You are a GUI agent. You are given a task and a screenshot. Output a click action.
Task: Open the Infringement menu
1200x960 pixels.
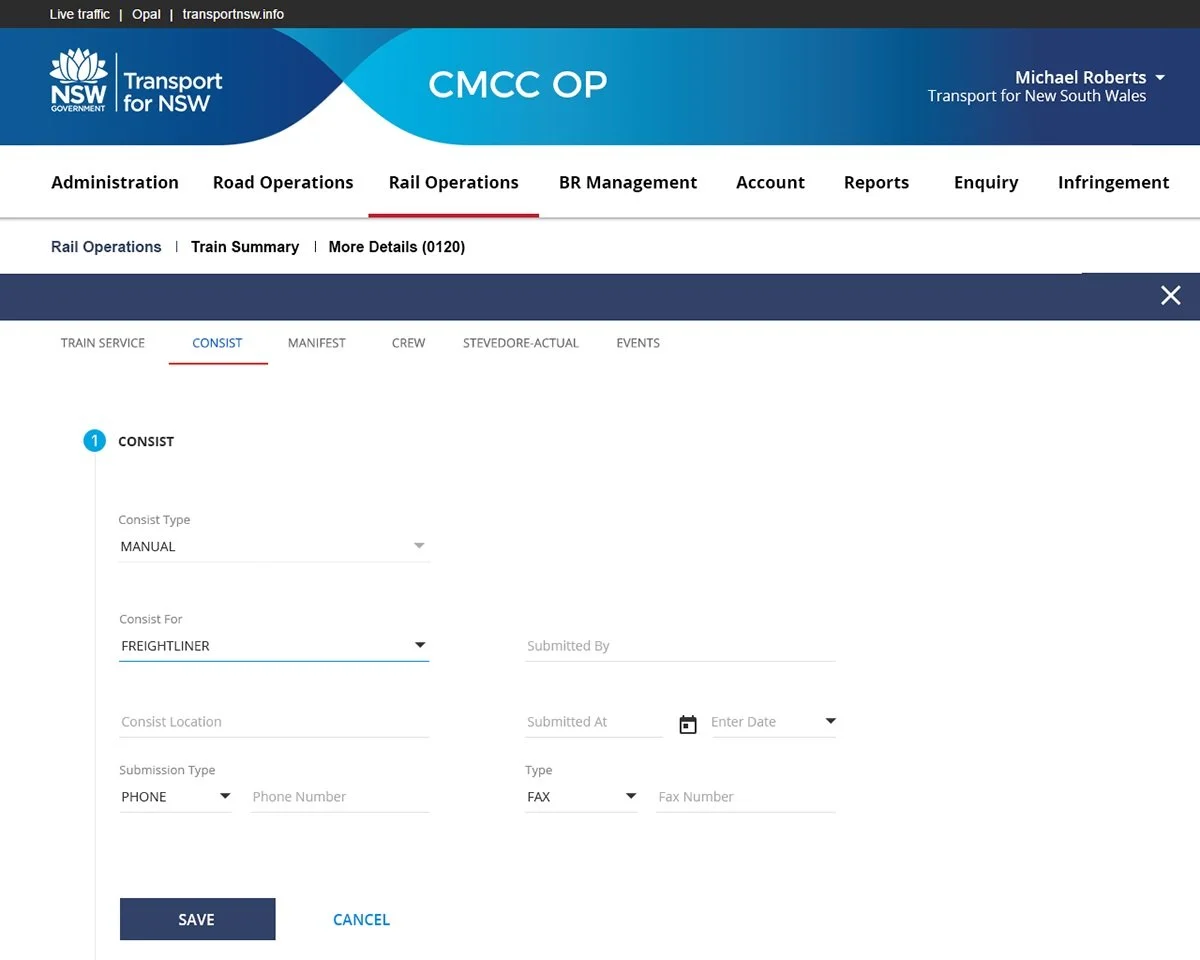(1114, 182)
